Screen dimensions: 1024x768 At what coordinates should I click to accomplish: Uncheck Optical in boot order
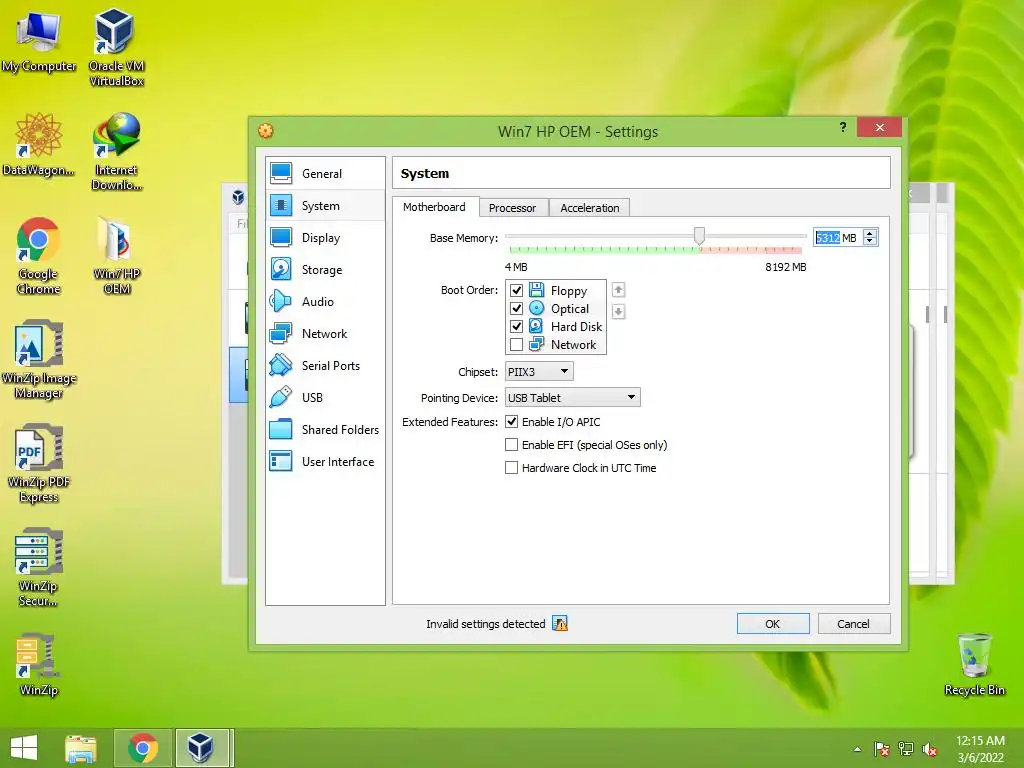point(517,308)
